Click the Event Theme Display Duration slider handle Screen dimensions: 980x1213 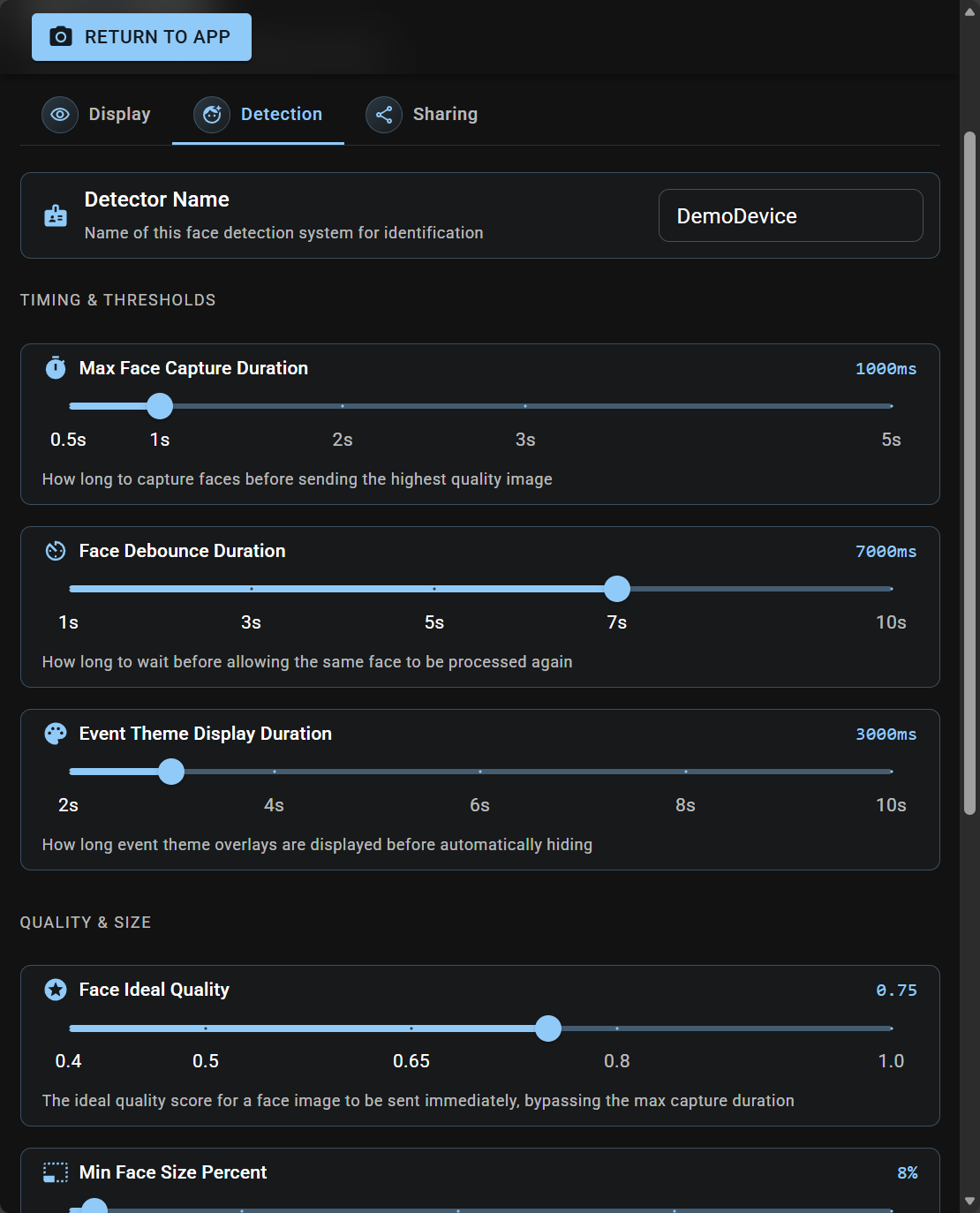(170, 772)
